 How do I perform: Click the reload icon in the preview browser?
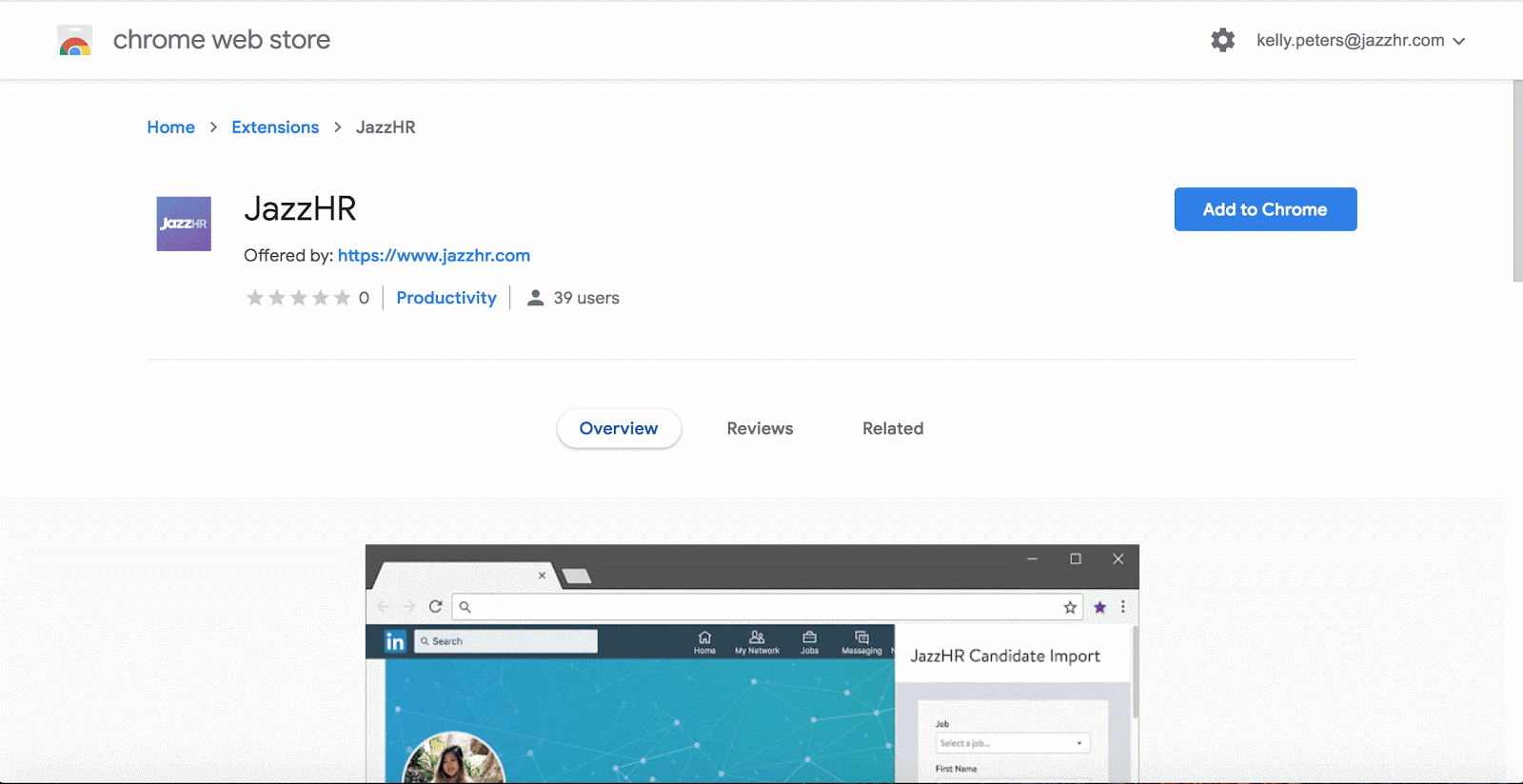click(x=435, y=606)
